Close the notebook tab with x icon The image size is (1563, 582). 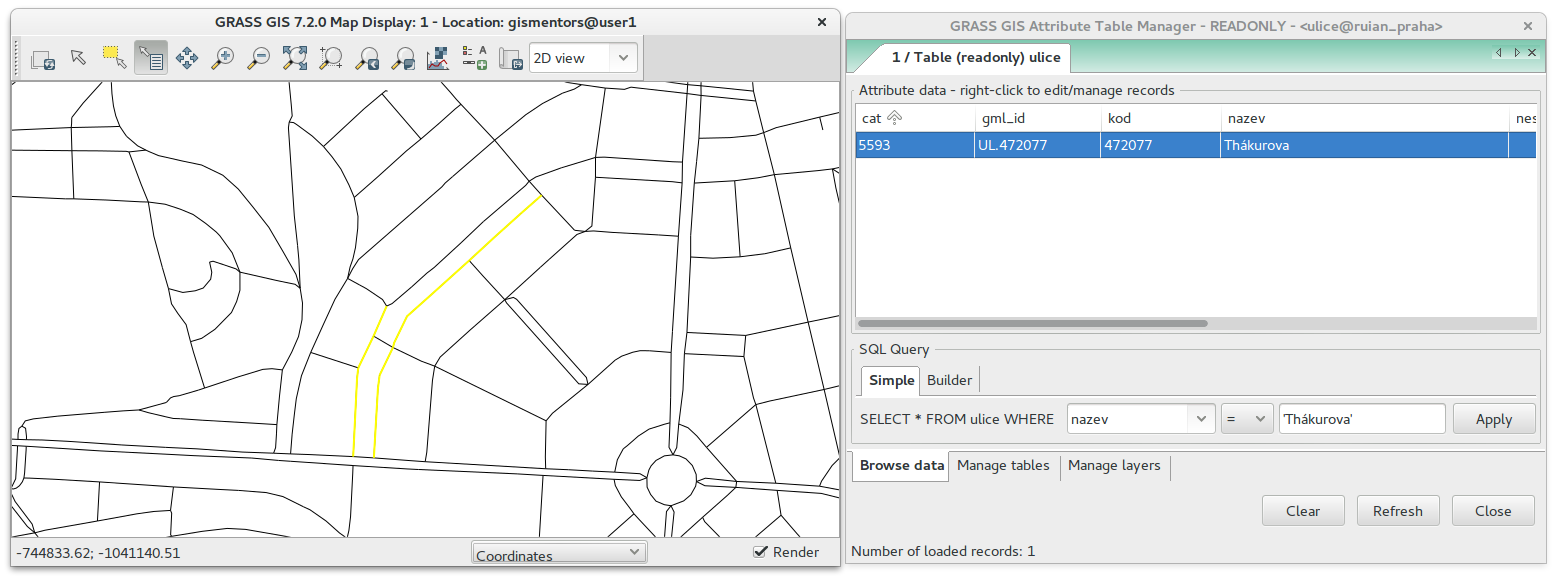coord(1533,52)
